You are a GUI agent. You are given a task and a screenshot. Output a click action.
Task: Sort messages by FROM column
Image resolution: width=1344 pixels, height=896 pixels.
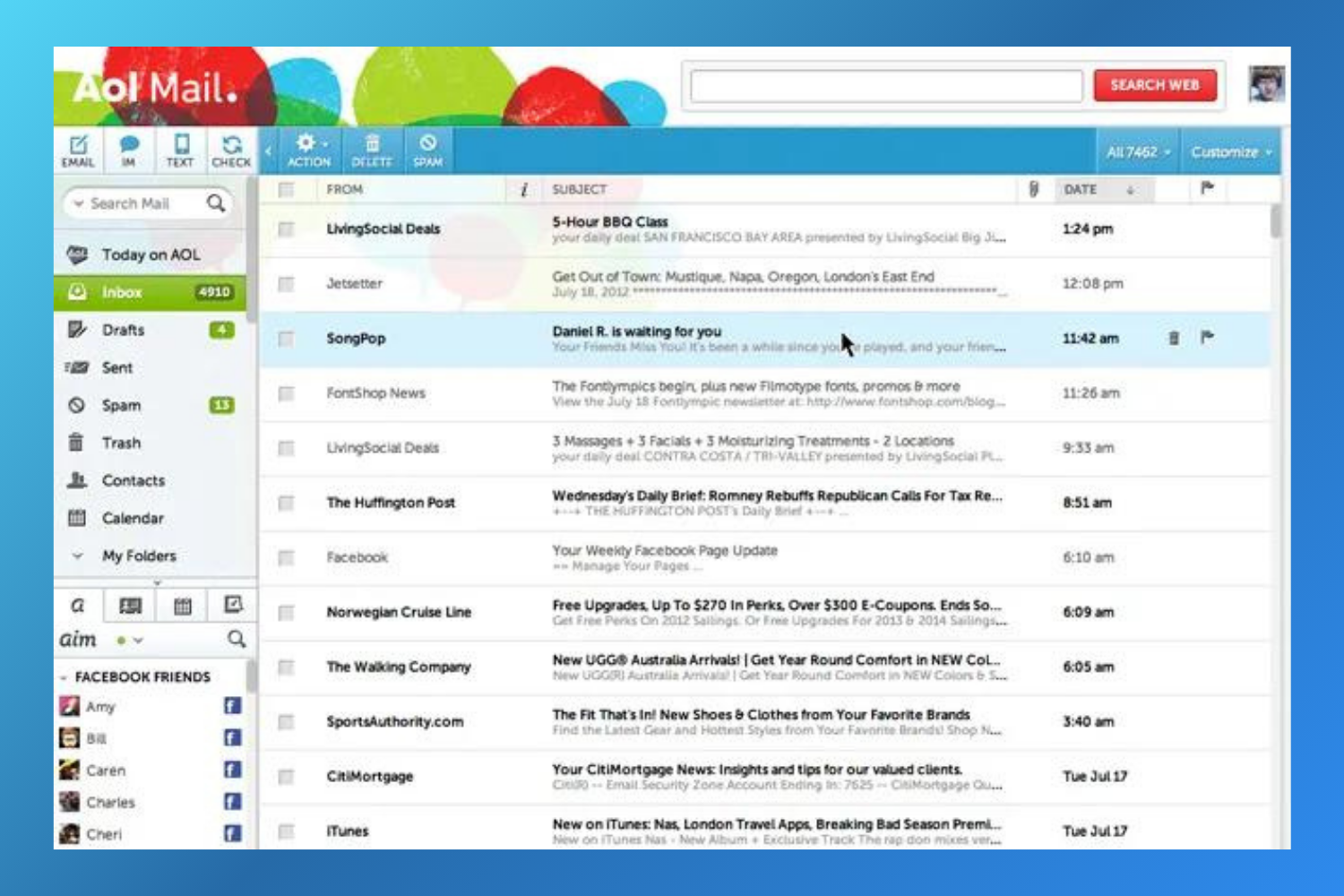pos(345,189)
